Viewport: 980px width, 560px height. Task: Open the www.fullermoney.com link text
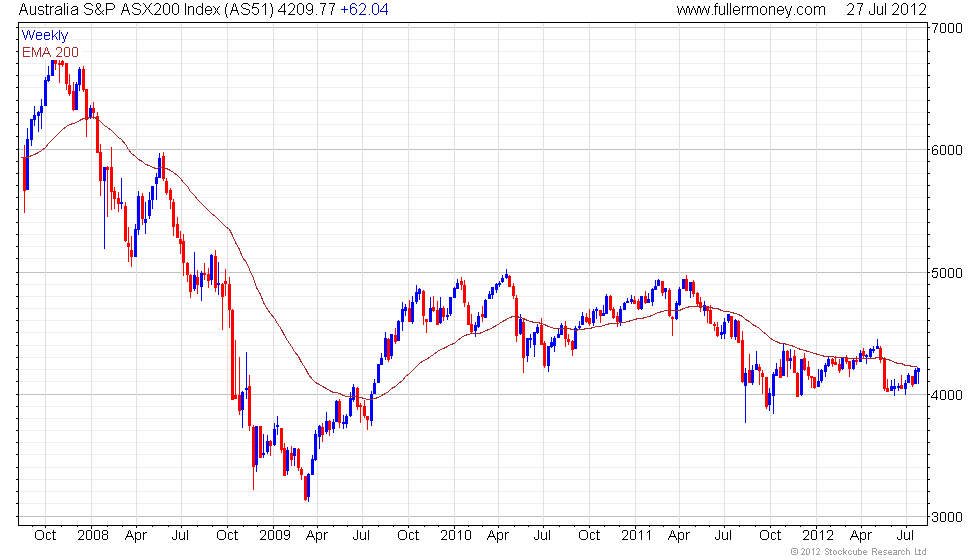[751, 10]
